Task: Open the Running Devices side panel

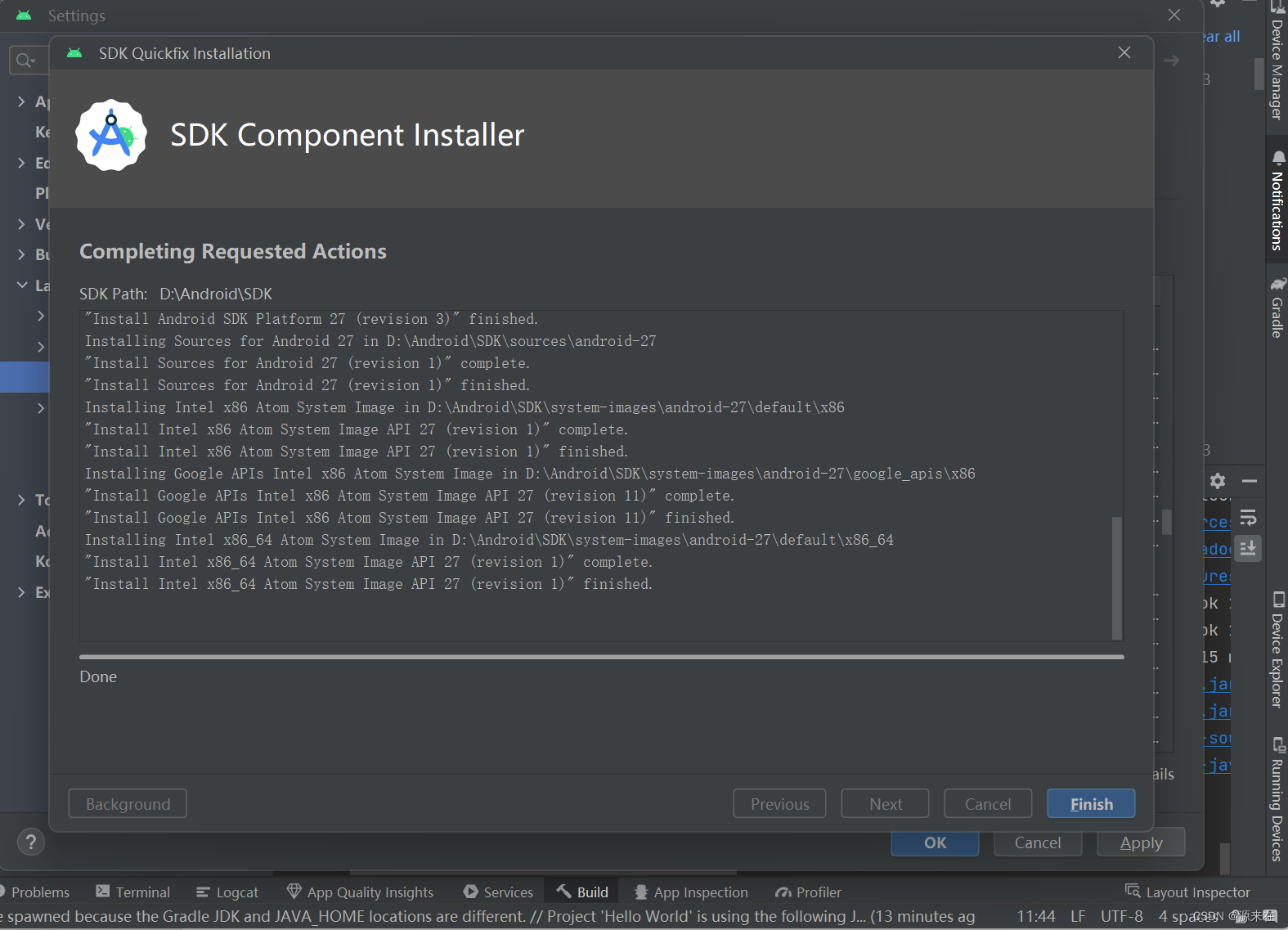Action: (1277, 799)
